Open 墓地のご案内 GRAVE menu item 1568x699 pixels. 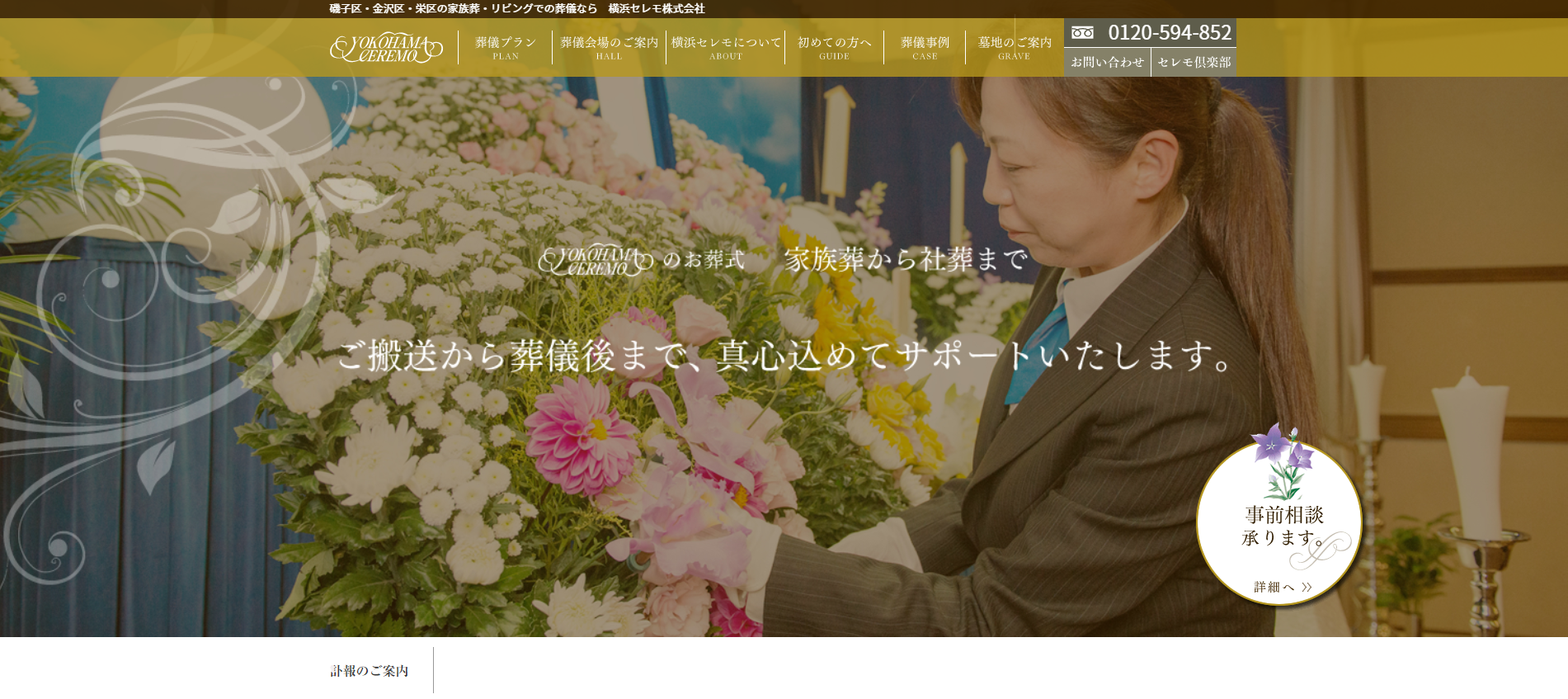(x=1015, y=48)
